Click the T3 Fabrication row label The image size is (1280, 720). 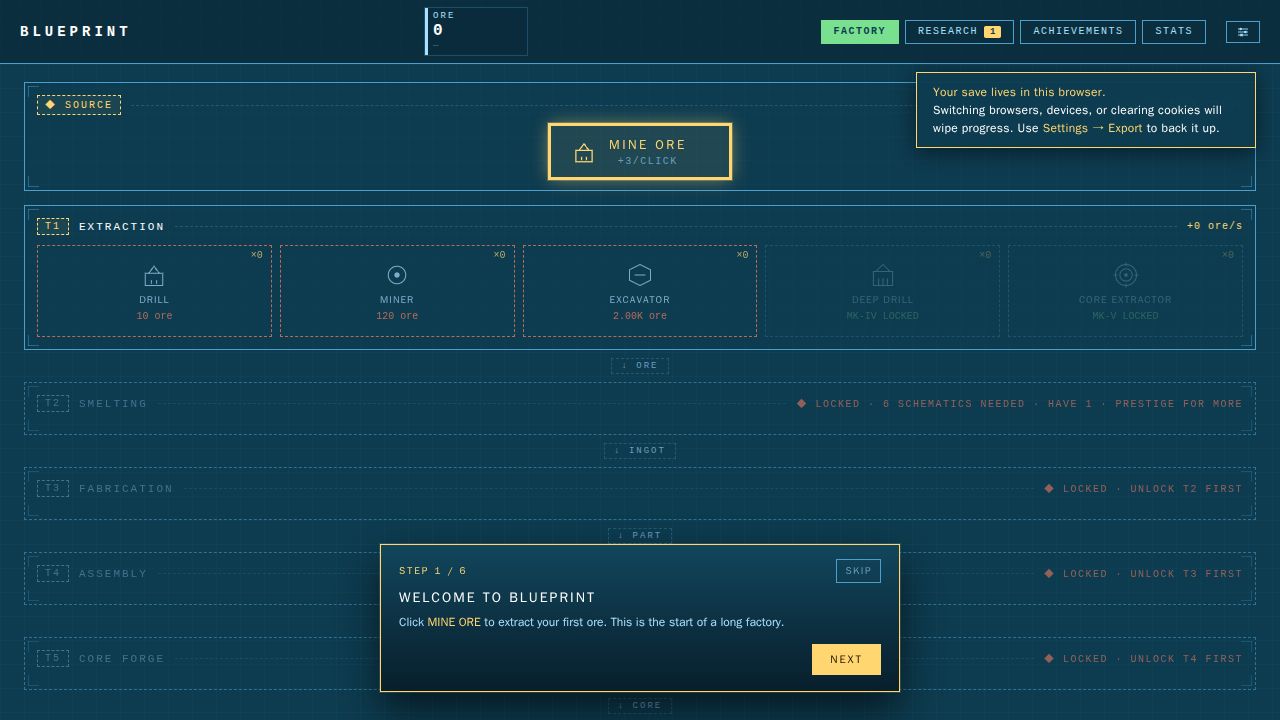point(126,489)
